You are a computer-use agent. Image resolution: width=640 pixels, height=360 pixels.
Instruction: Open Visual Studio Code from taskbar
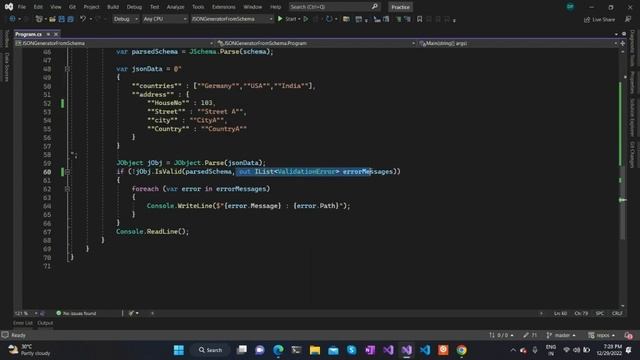point(425,350)
